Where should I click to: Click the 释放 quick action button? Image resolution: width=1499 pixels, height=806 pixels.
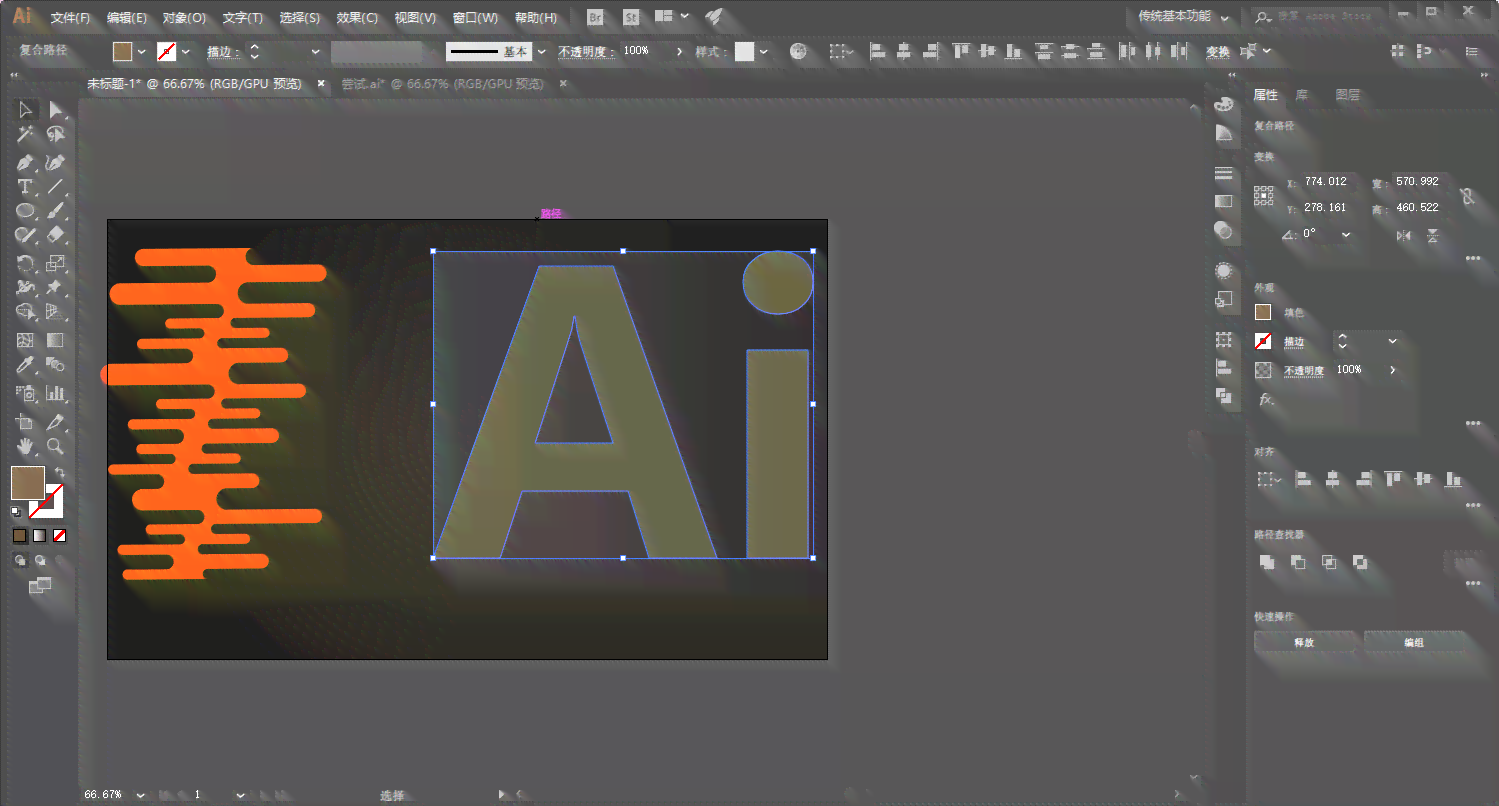click(x=1304, y=642)
